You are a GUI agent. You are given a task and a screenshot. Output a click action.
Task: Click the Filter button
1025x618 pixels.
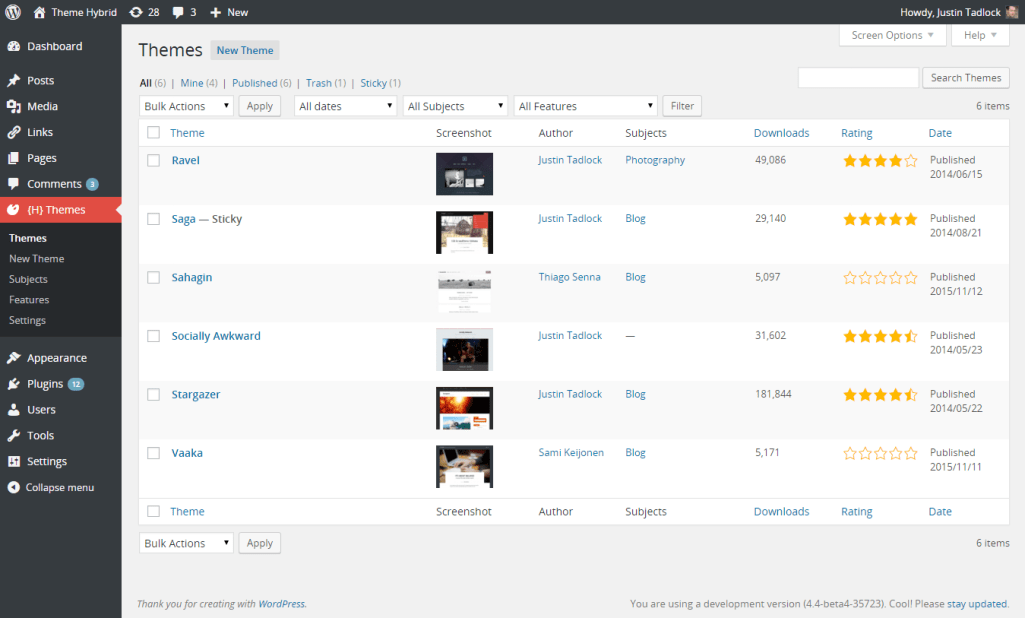[x=682, y=106]
